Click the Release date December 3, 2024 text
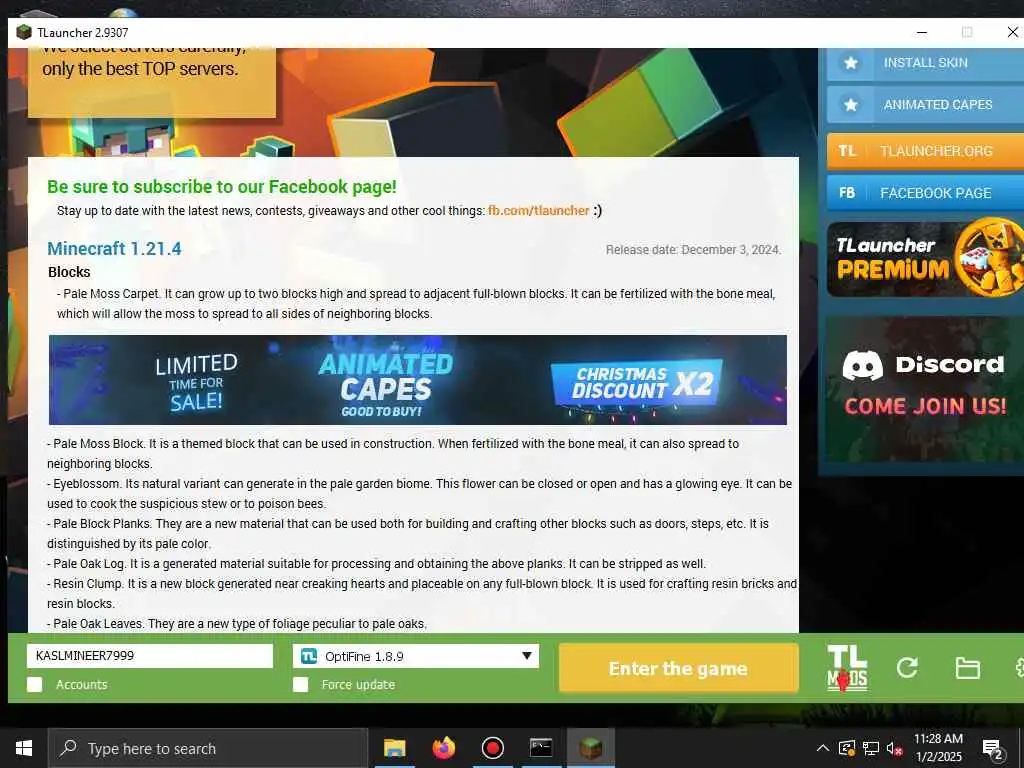The image size is (1024, 768). point(693,249)
